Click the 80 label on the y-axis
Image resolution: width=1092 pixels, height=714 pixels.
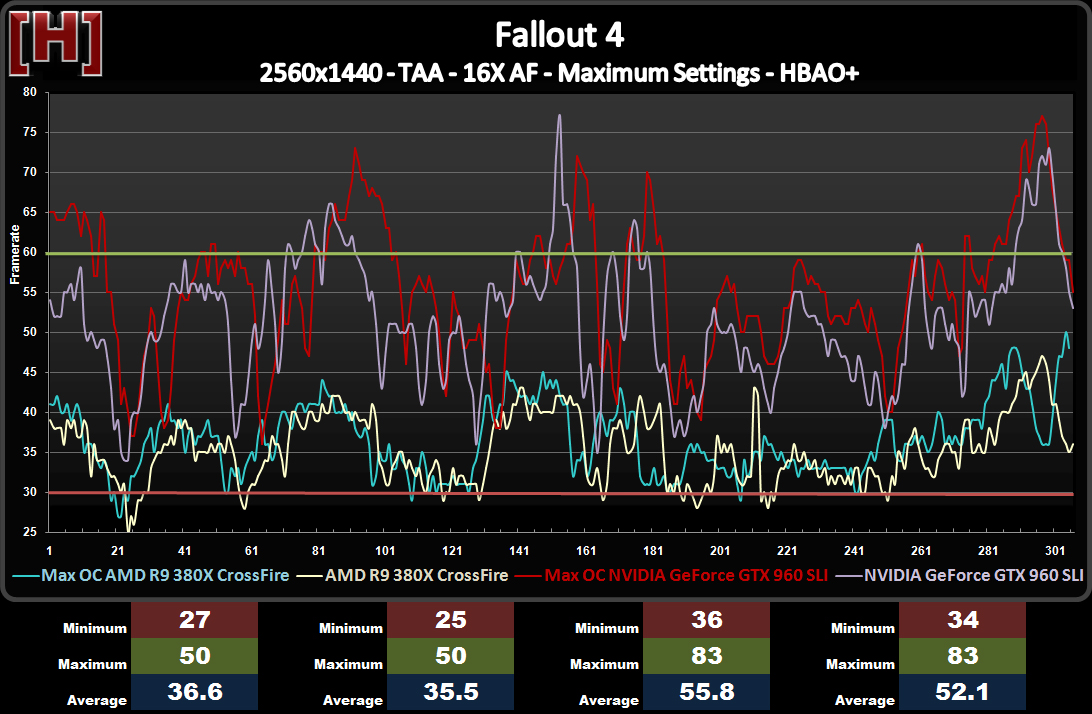coord(30,92)
